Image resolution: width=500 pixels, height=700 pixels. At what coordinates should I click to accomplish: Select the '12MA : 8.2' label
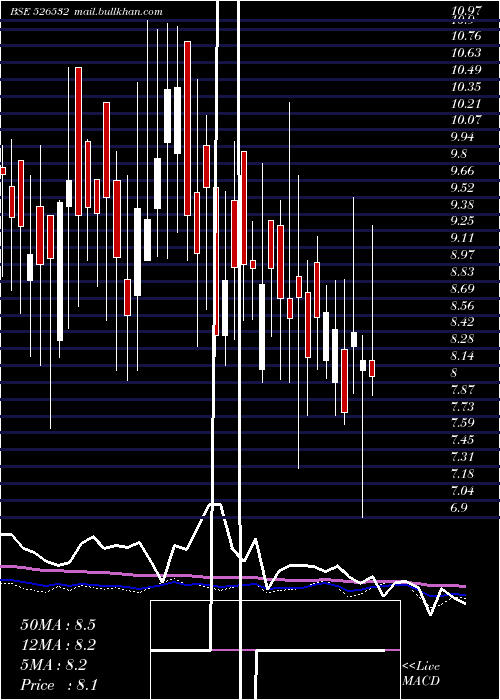click(x=58, y=645)
